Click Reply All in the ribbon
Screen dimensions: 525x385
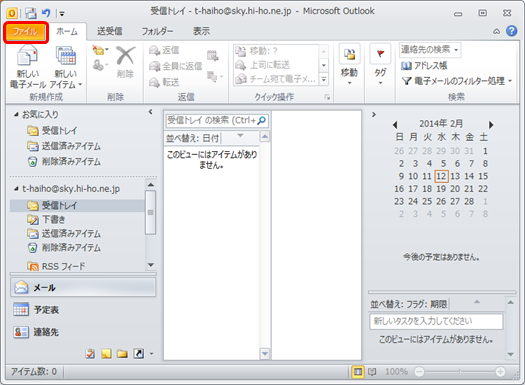(175, 66)
